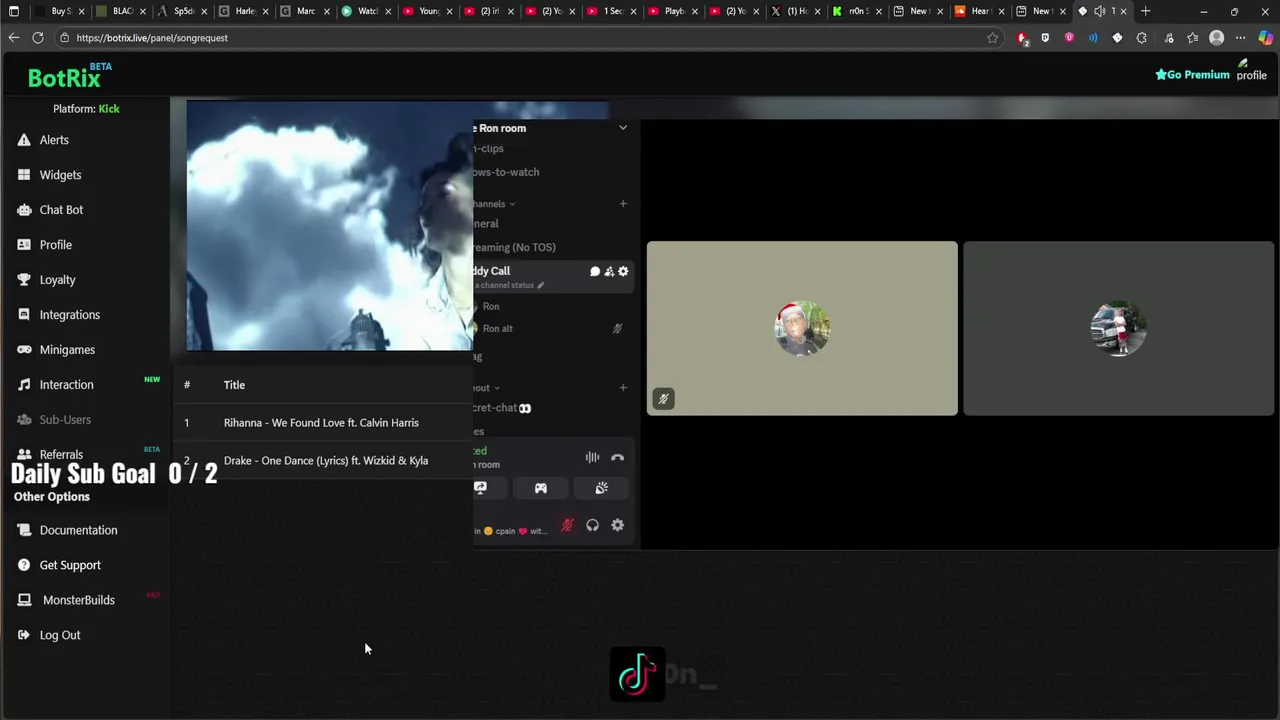The image size is (1280, 720).
Task: Open voice channel settings gear
Action: coord(623,271)
